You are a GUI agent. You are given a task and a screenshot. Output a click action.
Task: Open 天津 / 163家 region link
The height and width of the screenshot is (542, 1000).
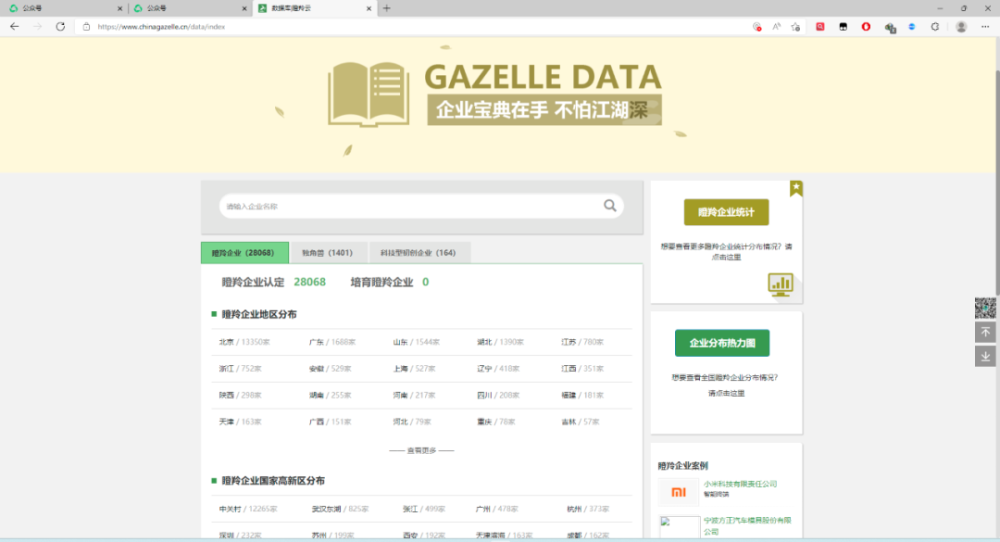[240, 421]
